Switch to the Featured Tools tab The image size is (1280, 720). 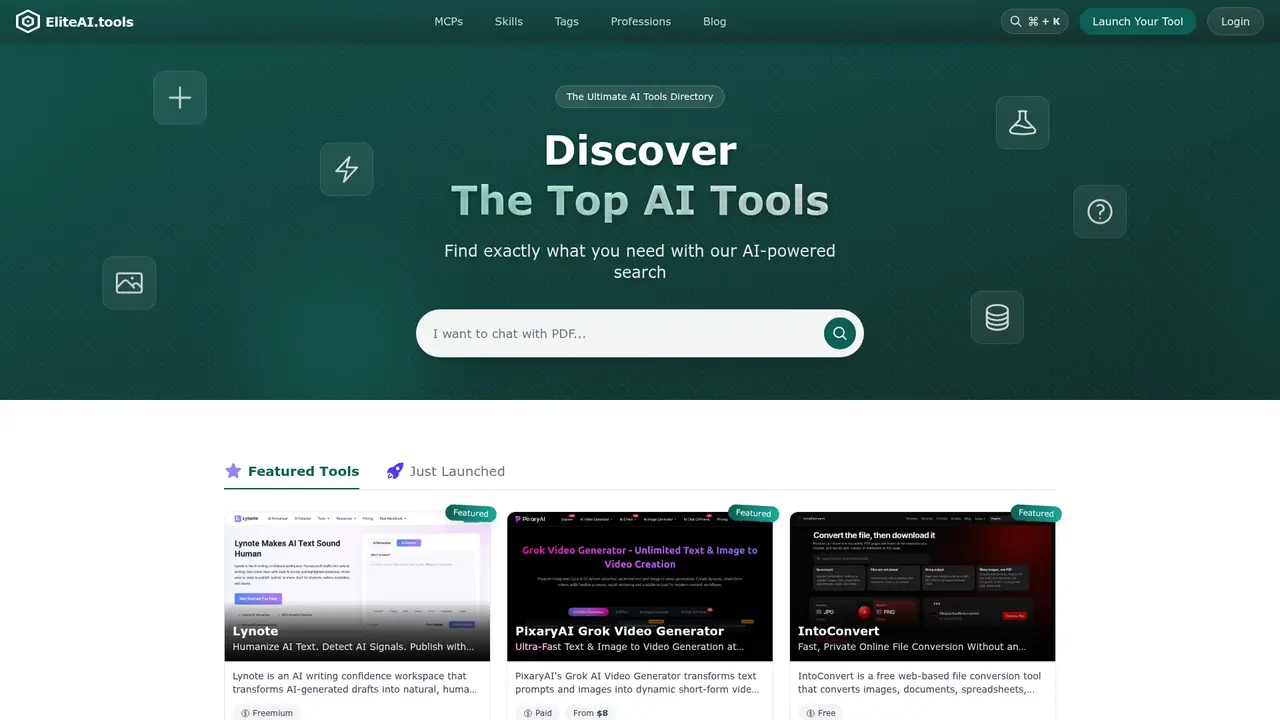tap(292, 471)
